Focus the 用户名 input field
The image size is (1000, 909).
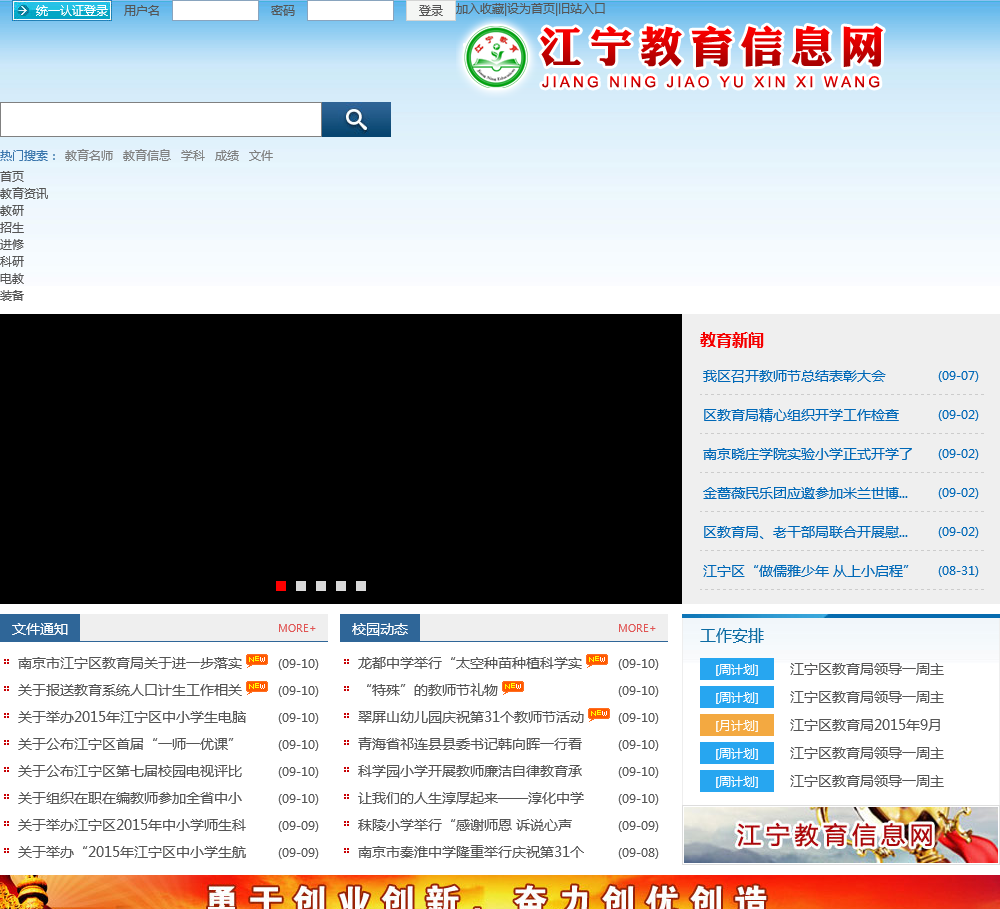[x=215, y=10]
